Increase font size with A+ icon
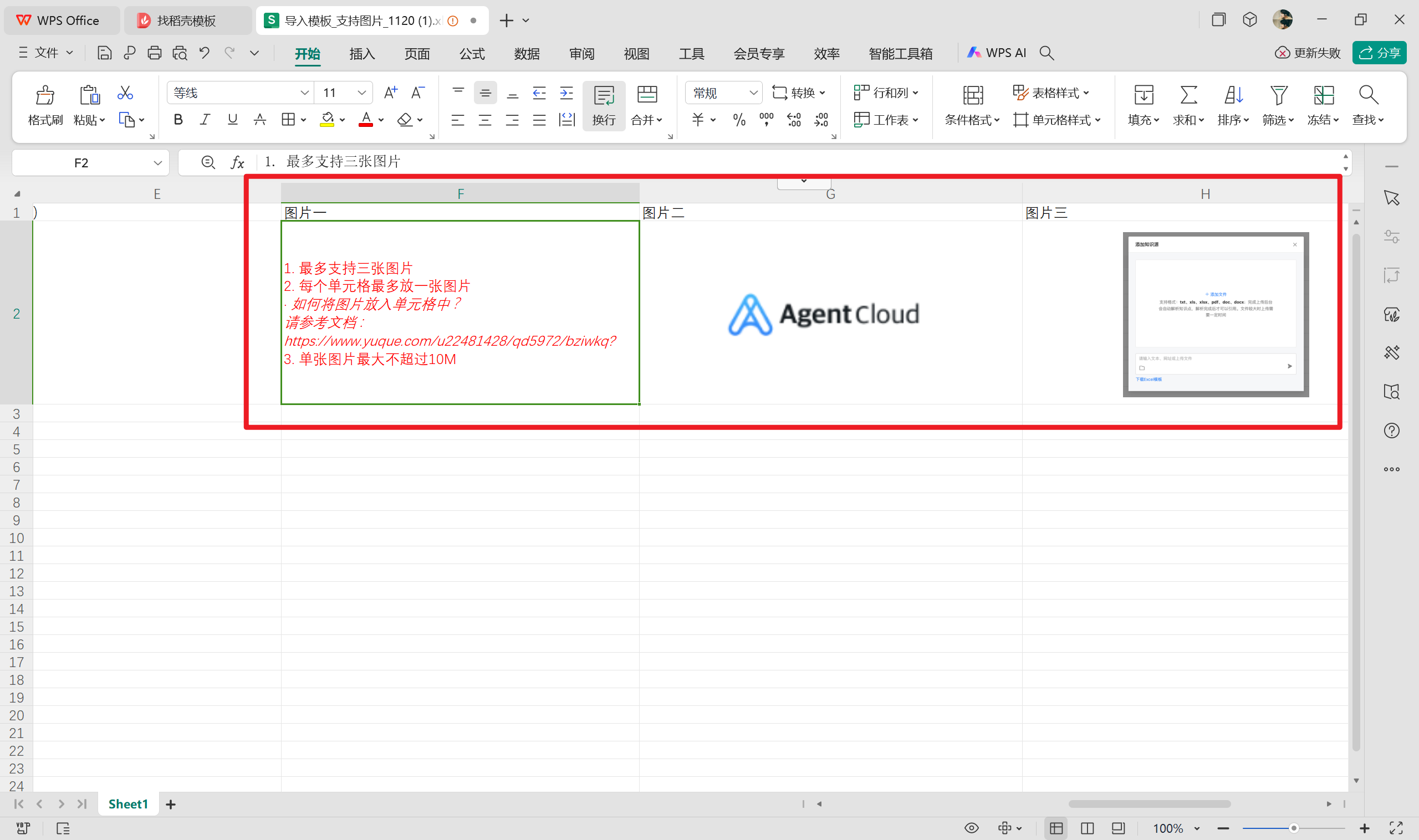 [x=391, y=93]
